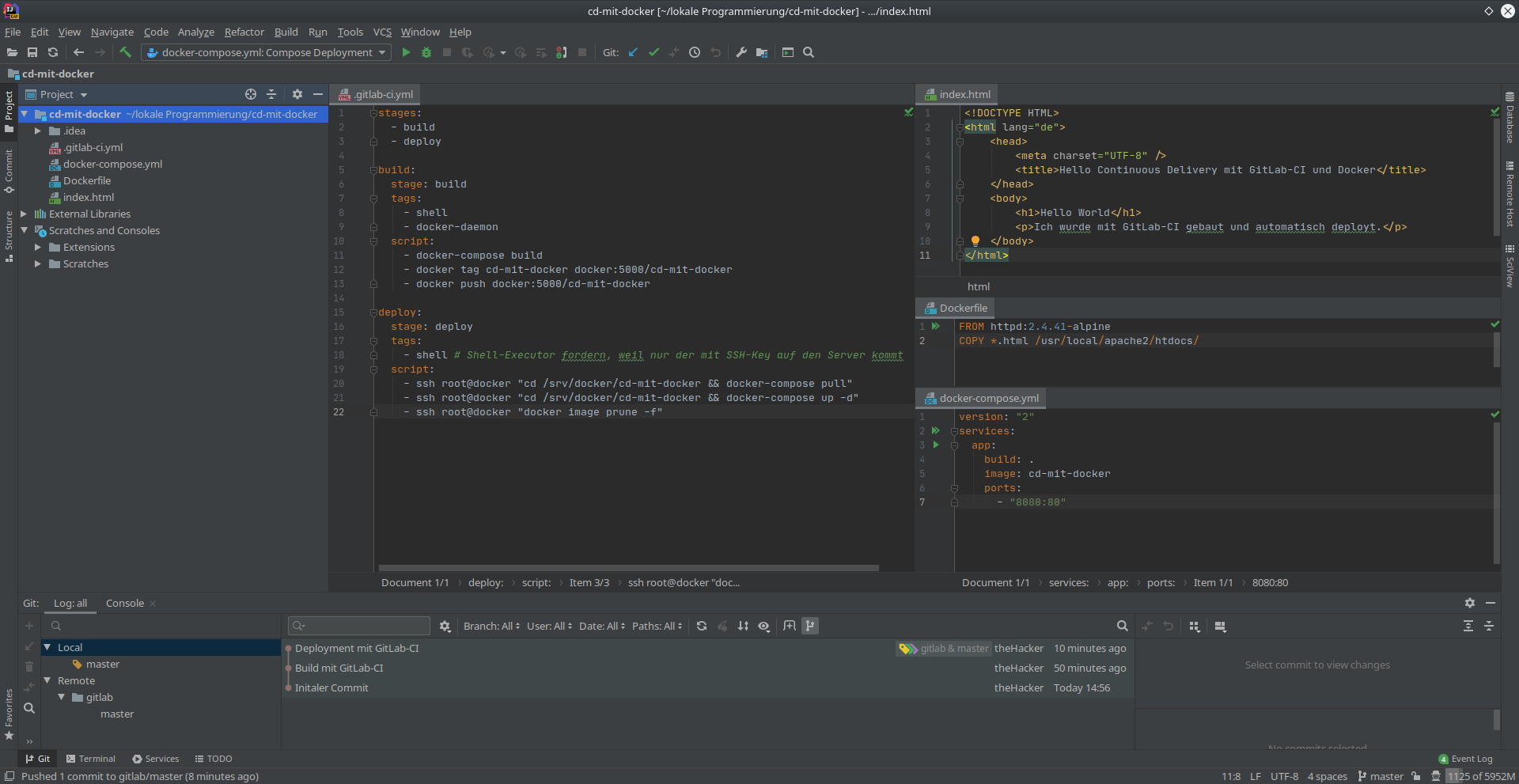
Task: Toggle the eye view options in Git log
Action: 763,626
